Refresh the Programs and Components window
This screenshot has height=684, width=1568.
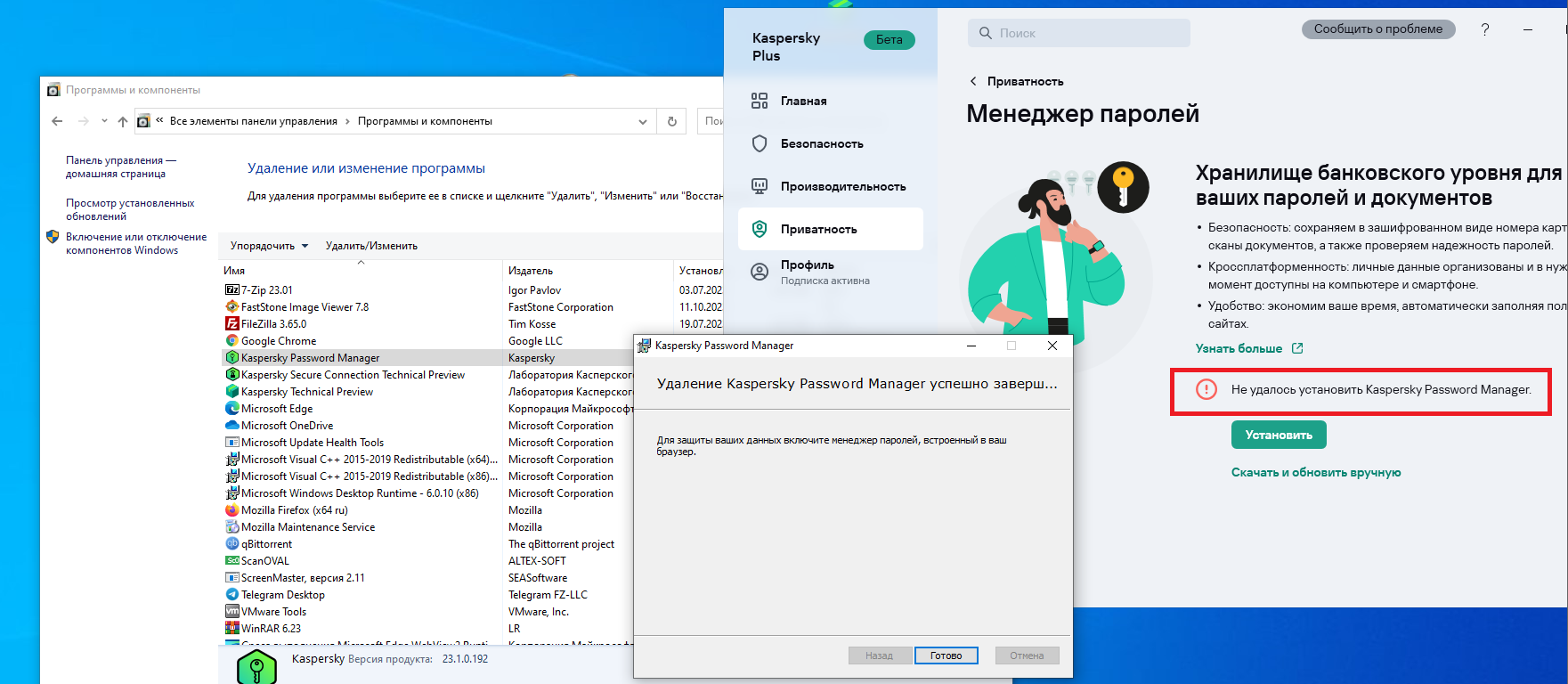click(x=672, y=121)
